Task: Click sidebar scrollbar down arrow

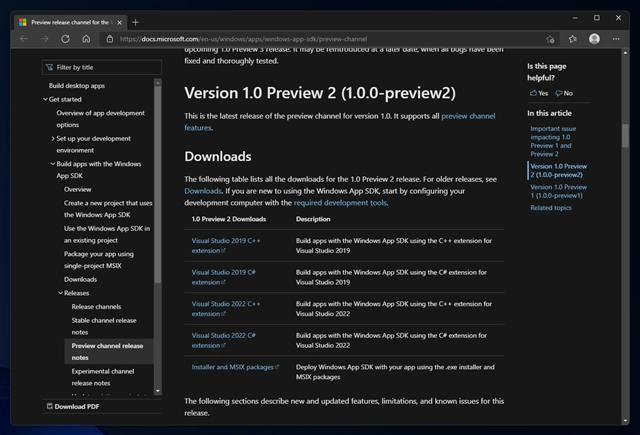Action: (158, 391)
